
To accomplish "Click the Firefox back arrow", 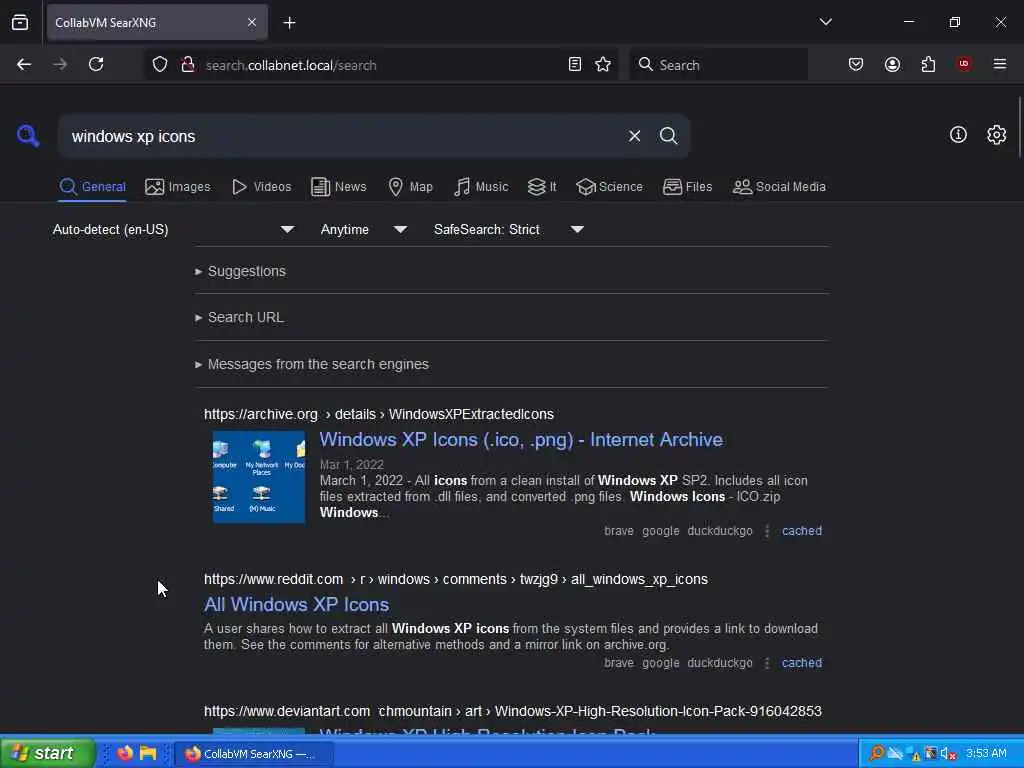I will 24,64.
